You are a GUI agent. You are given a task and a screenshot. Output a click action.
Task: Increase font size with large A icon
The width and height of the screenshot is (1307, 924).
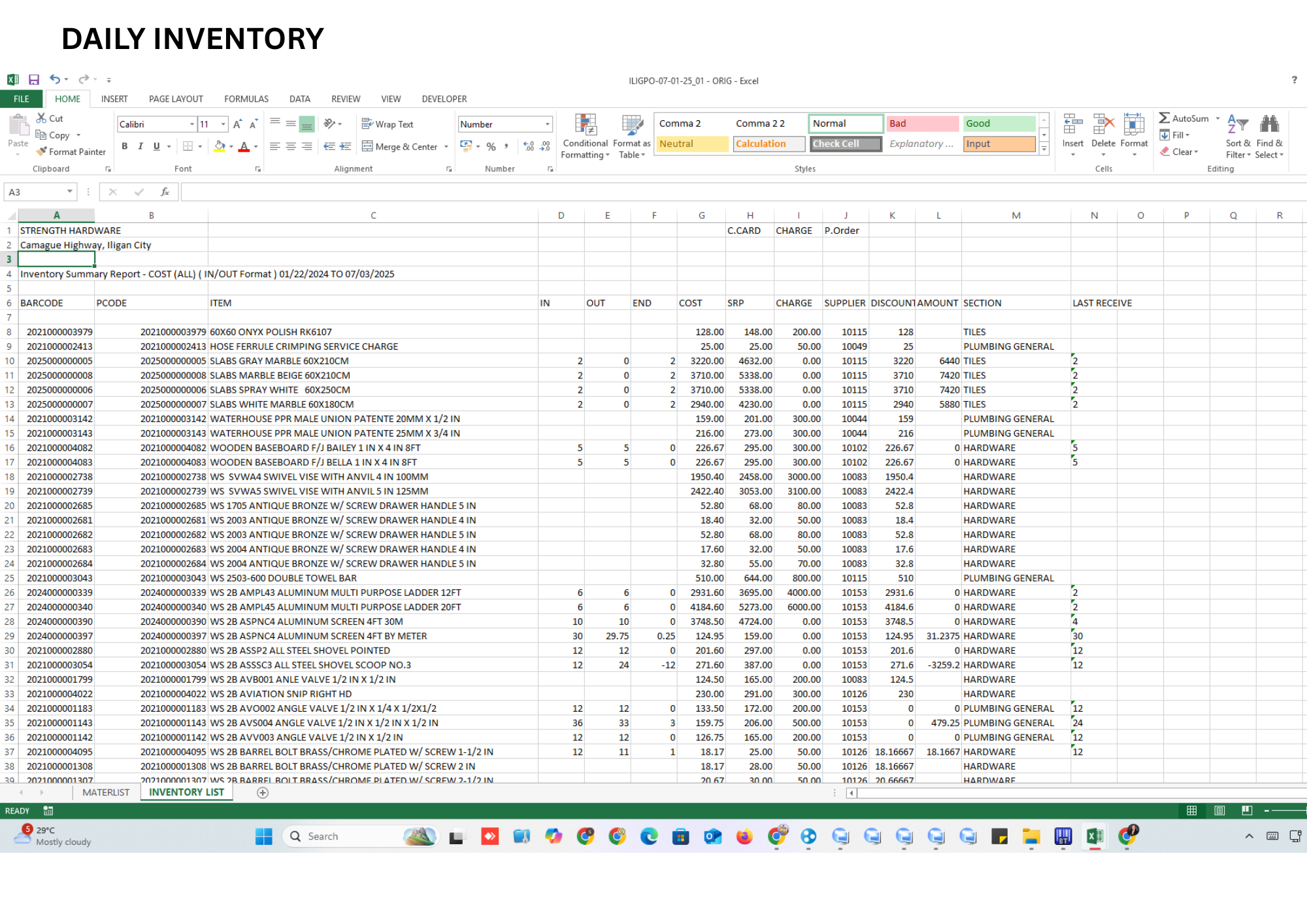click(x=237, y=124)
